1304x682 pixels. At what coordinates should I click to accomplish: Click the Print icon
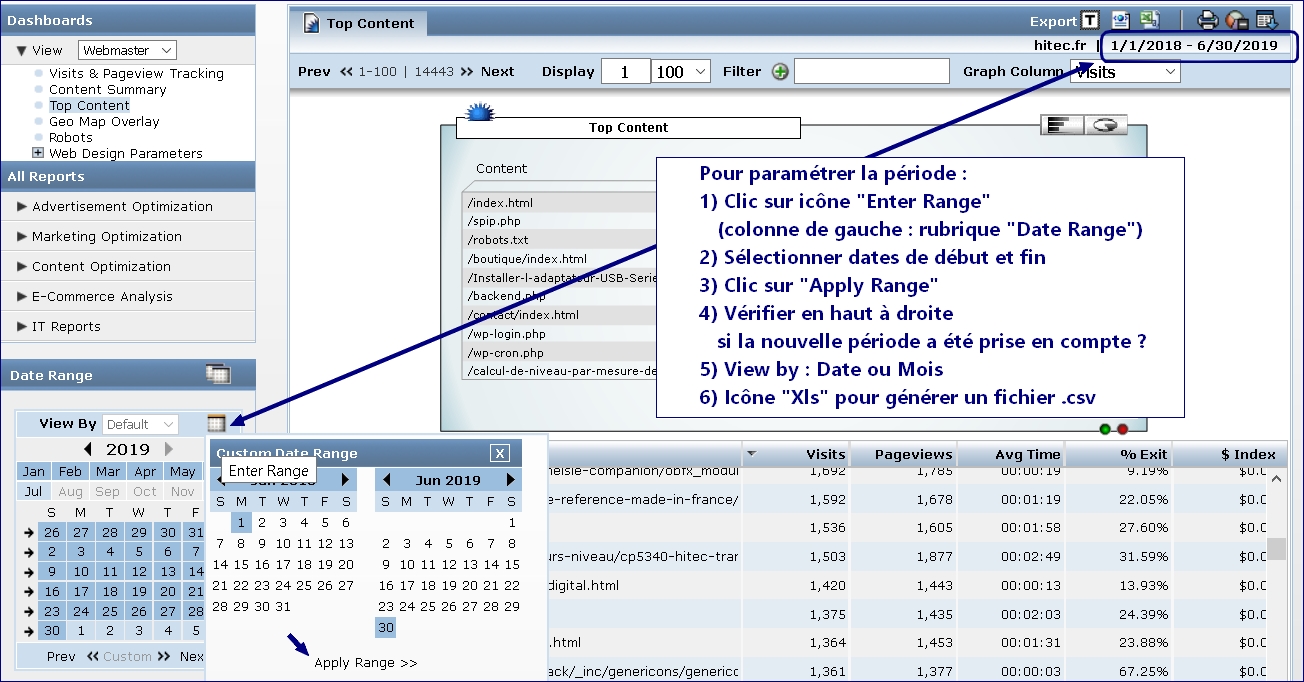[1207, 20]
